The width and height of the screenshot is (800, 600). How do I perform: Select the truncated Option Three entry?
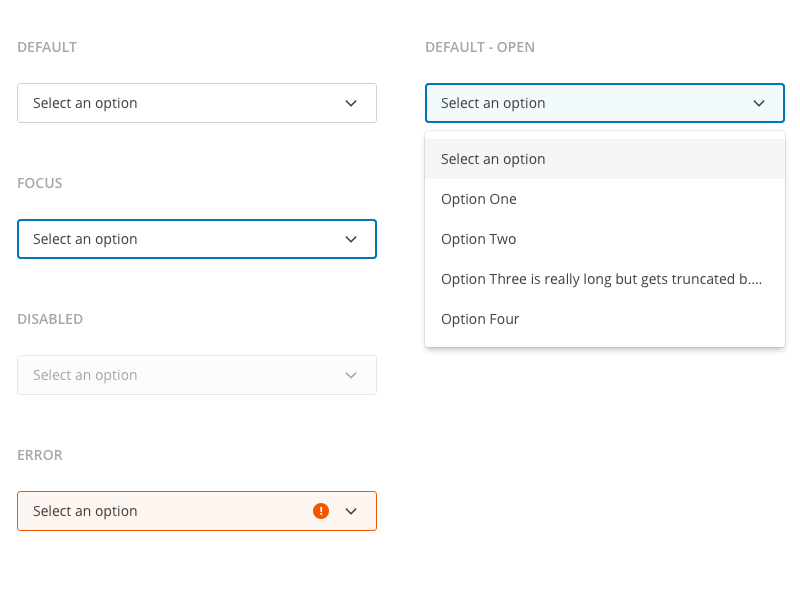tap(600, 279)
